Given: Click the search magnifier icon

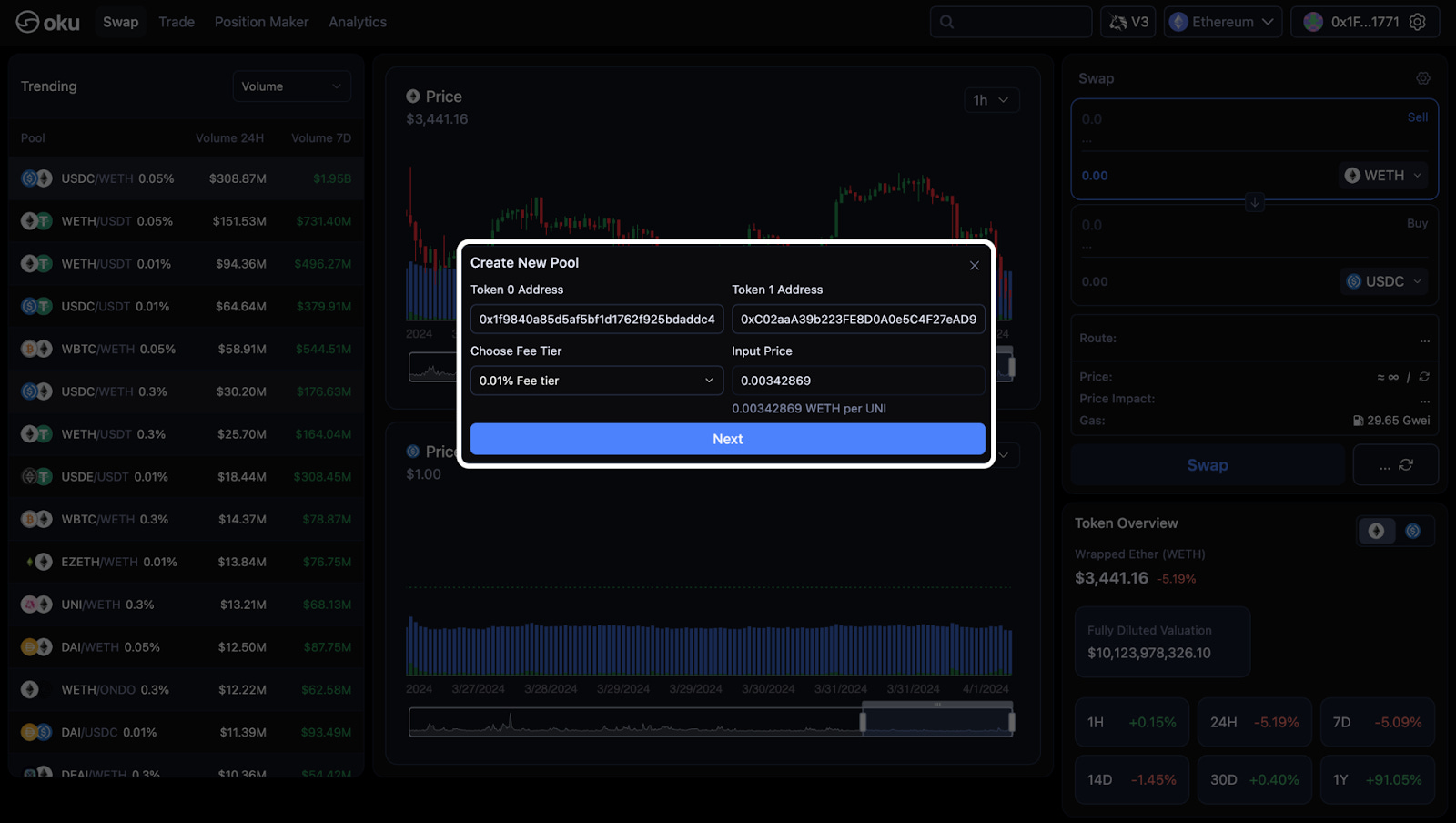Looking at the screenshot, I should click(x=948, y=21).
